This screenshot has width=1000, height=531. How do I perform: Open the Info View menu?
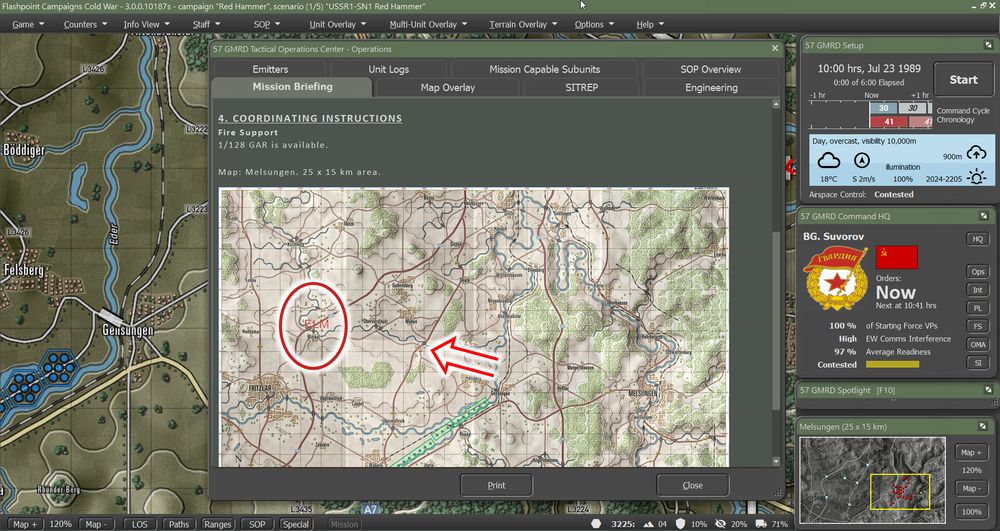pos(147,24)
